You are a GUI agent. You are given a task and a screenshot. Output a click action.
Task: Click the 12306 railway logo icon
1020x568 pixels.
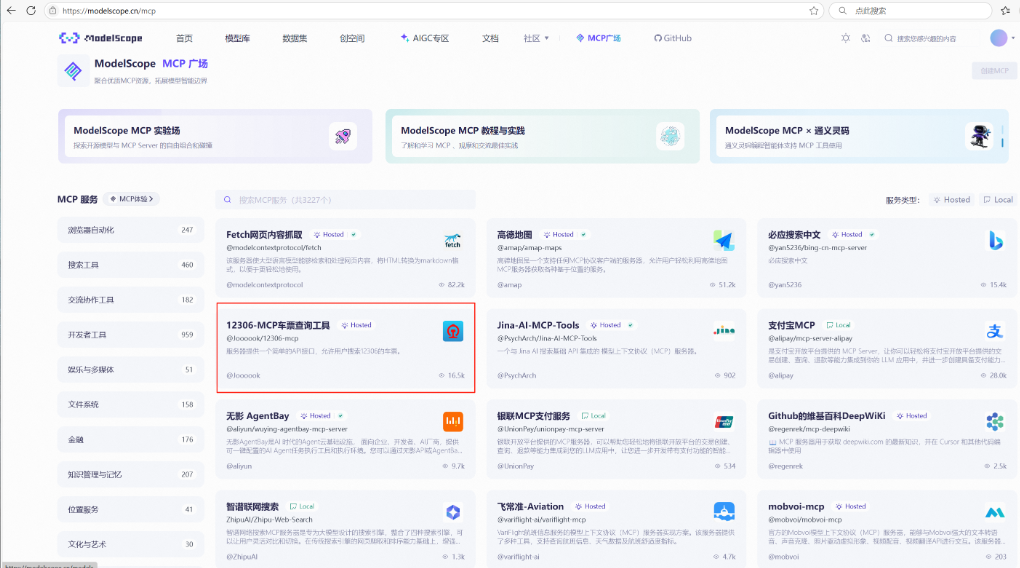click(x=453, y=331)
